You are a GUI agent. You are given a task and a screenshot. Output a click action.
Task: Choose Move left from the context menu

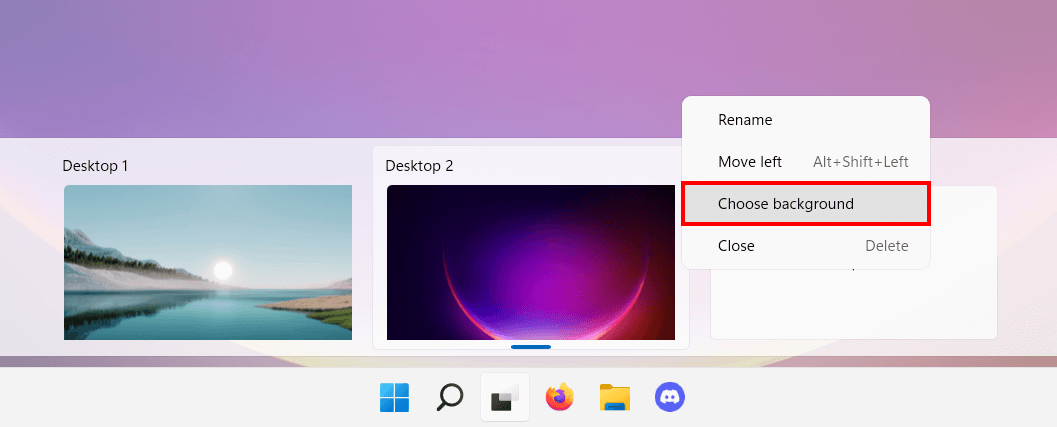coord(750,162)
